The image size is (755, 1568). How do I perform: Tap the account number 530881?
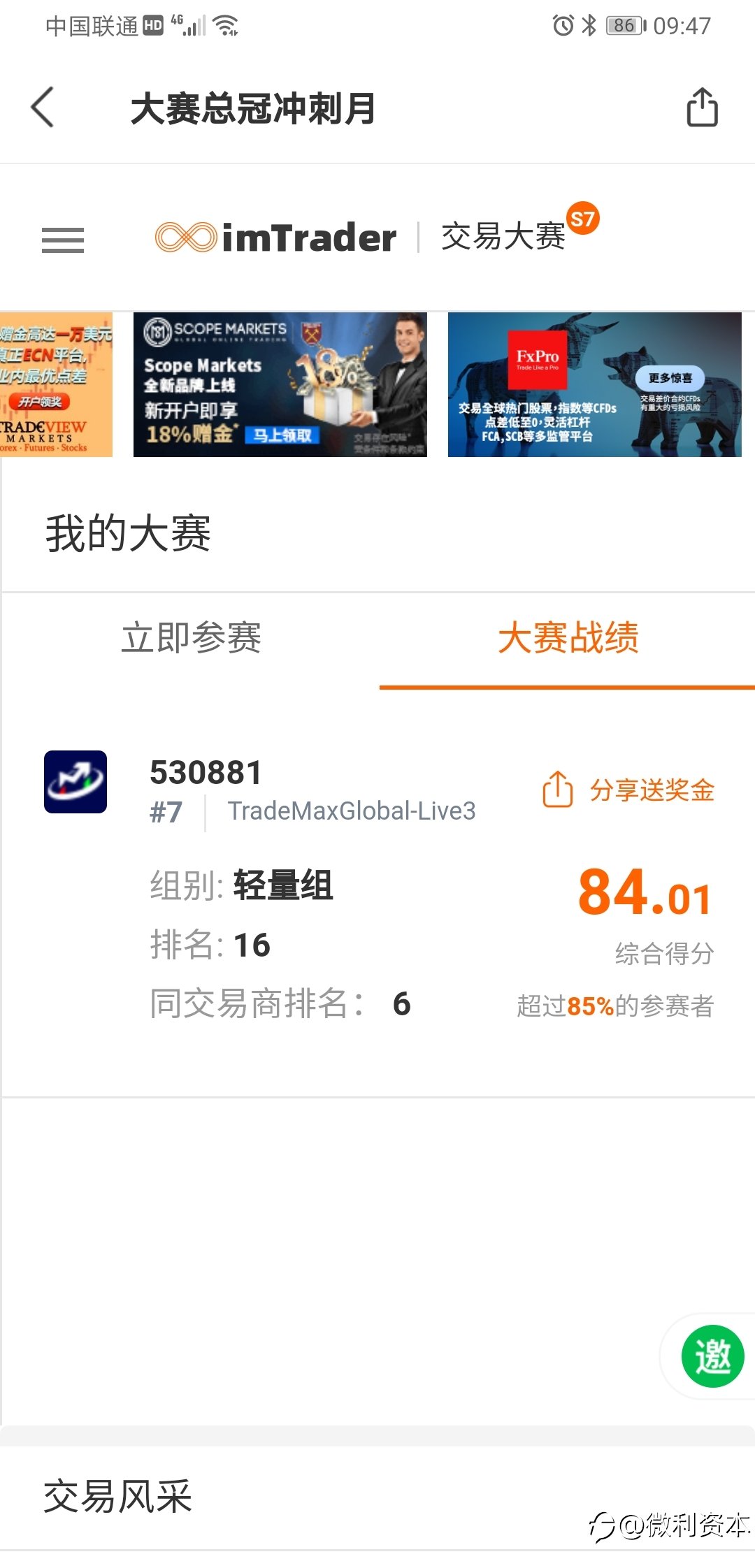tap(206, 773)
